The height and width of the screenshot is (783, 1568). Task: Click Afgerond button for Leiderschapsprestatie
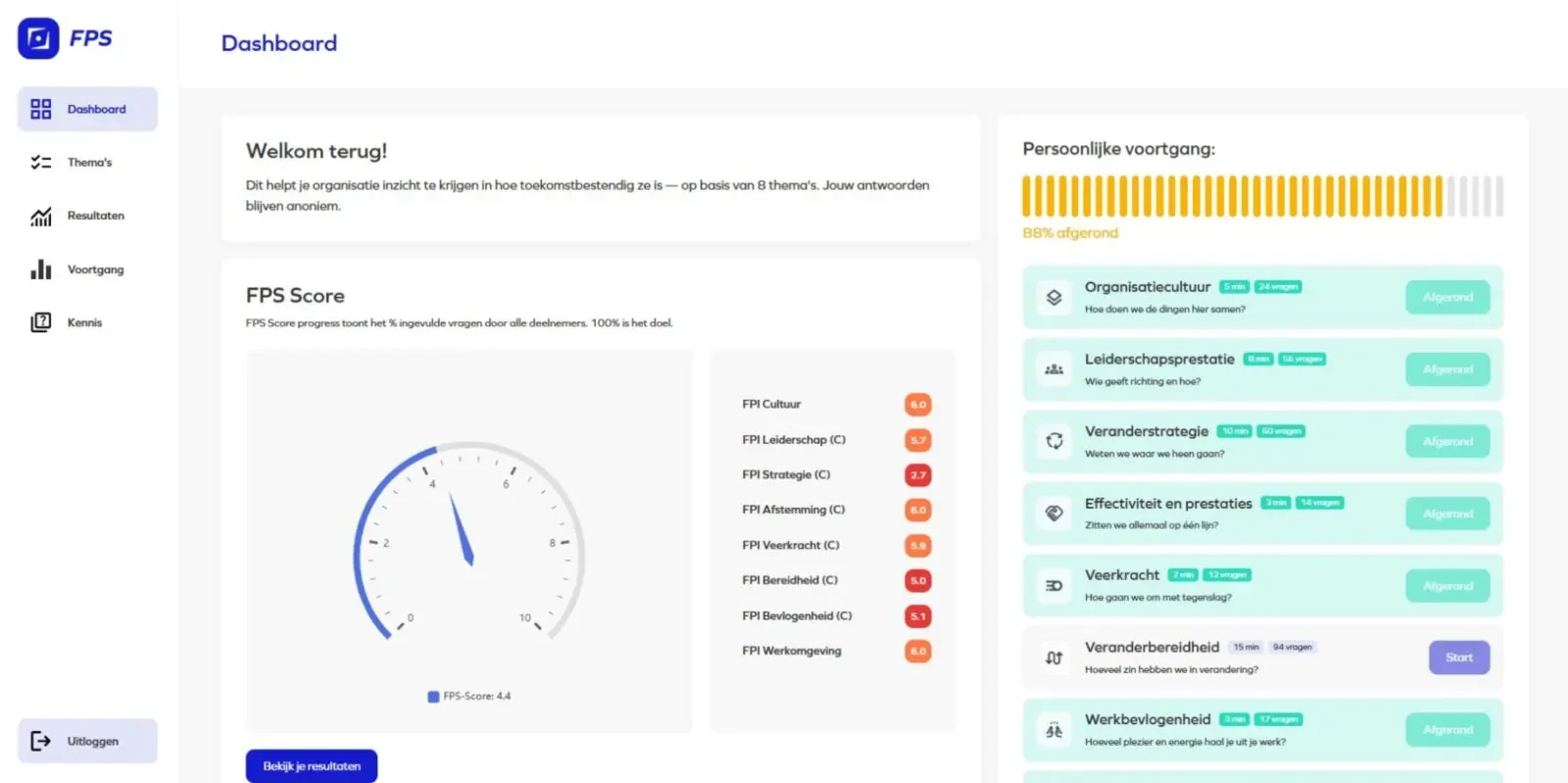pos(1447,369)
